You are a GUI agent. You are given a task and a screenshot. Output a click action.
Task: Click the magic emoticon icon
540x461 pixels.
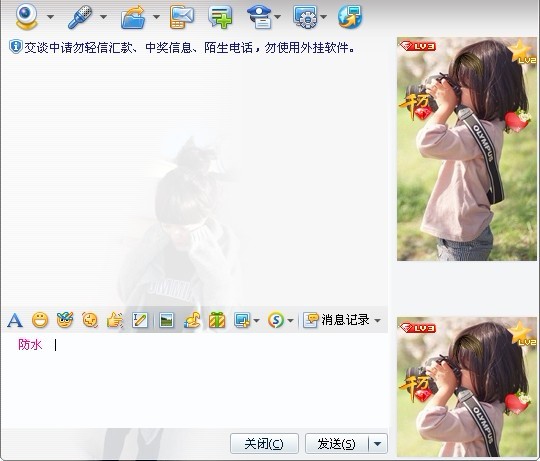pos(65,320)
